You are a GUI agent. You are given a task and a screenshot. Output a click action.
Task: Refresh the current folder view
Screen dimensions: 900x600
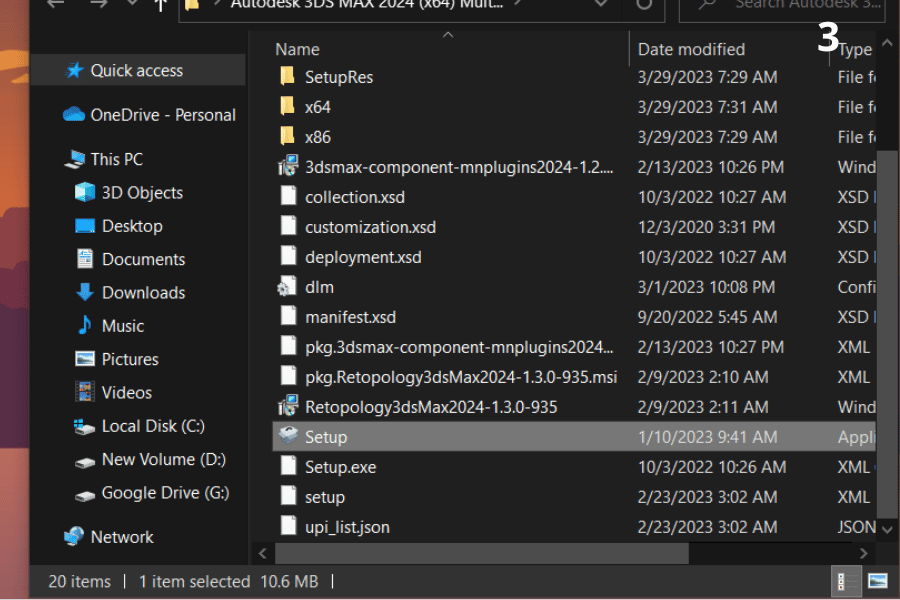point(643,5)
